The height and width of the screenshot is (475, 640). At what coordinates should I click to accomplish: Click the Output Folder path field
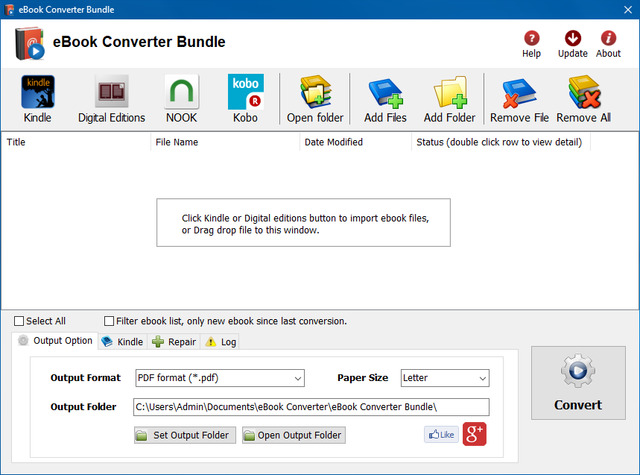coord(310,407)
